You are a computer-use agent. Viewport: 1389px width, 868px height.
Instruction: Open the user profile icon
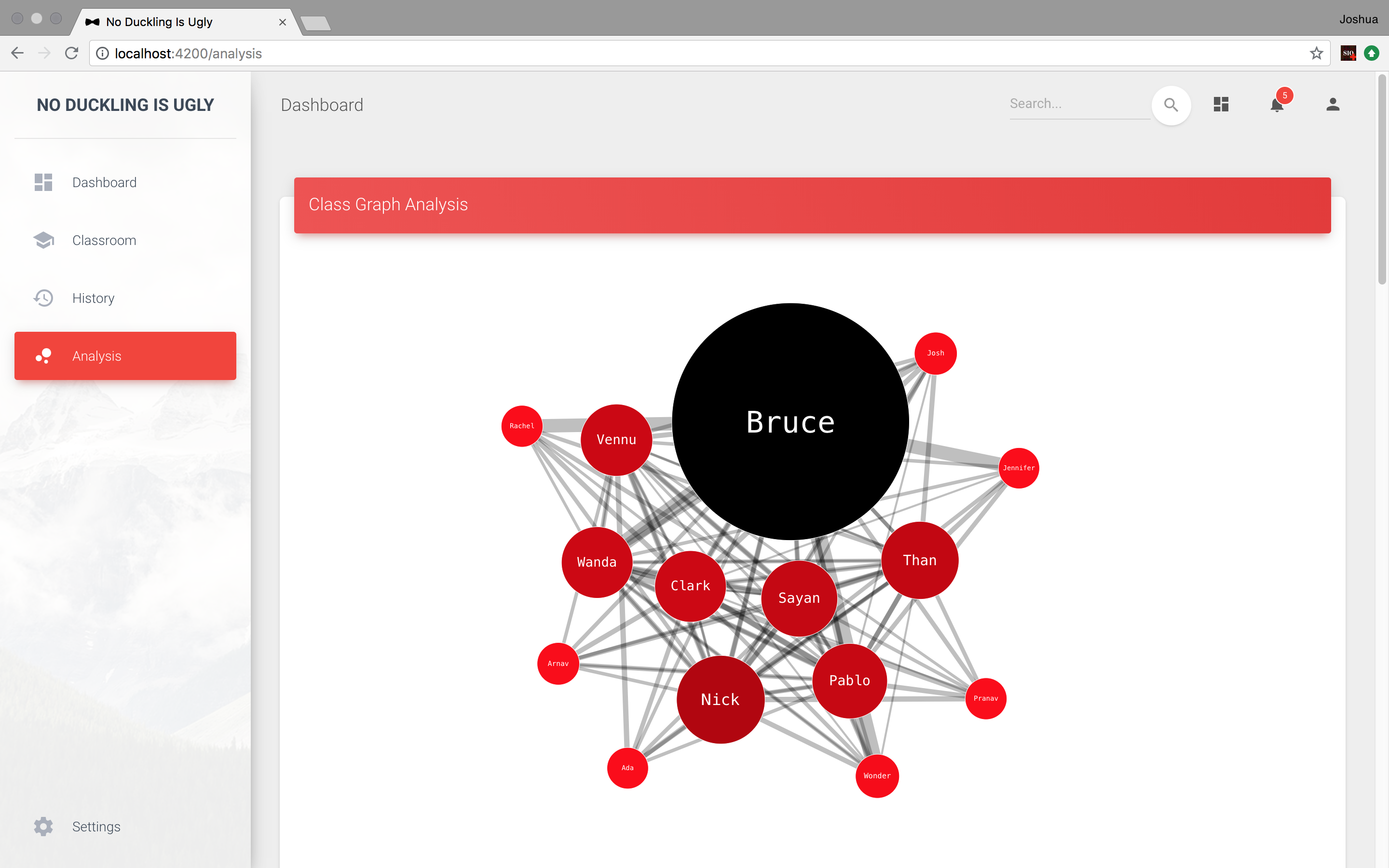[1333, 105]
